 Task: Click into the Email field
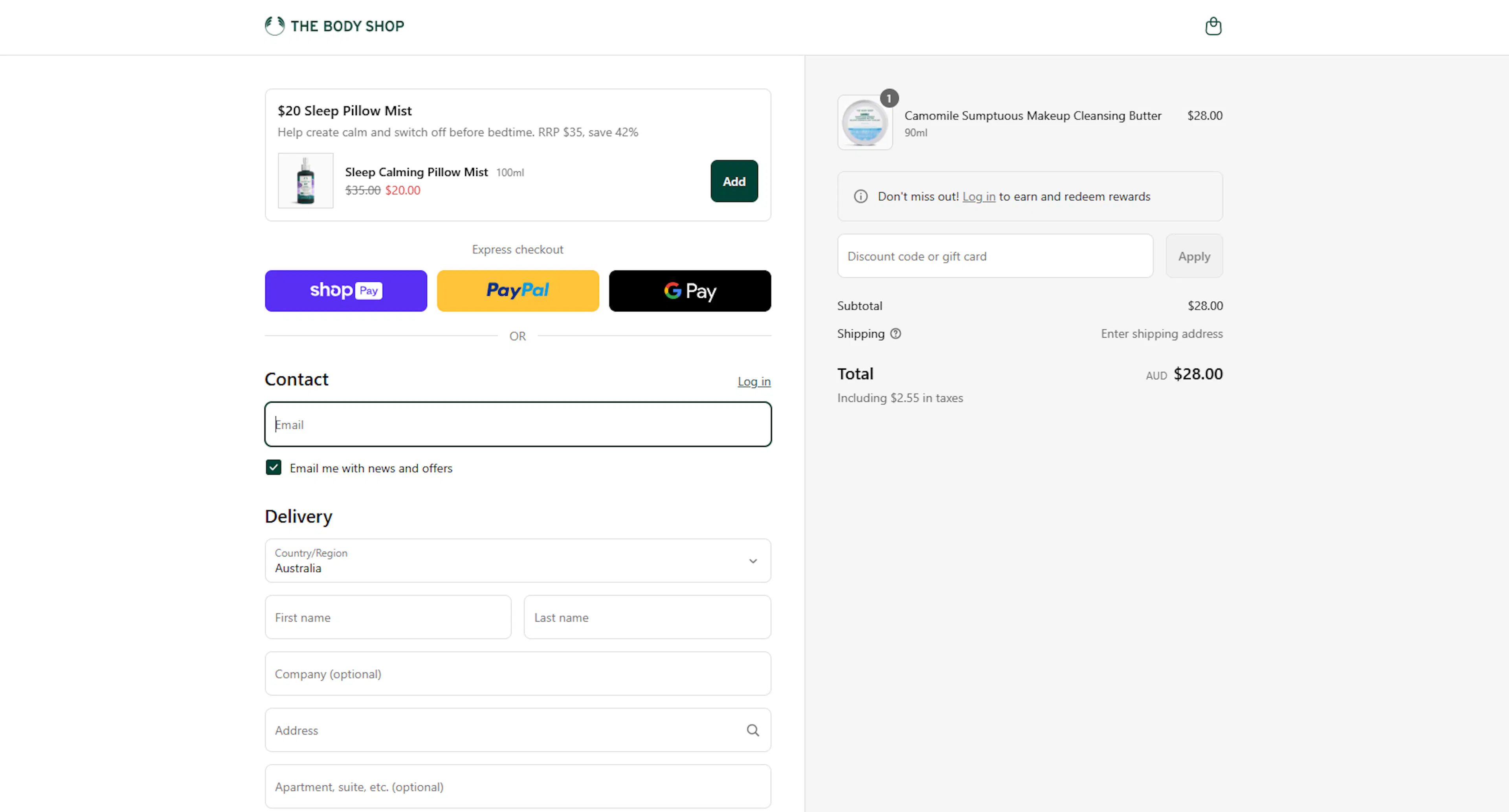click(518, 424)
